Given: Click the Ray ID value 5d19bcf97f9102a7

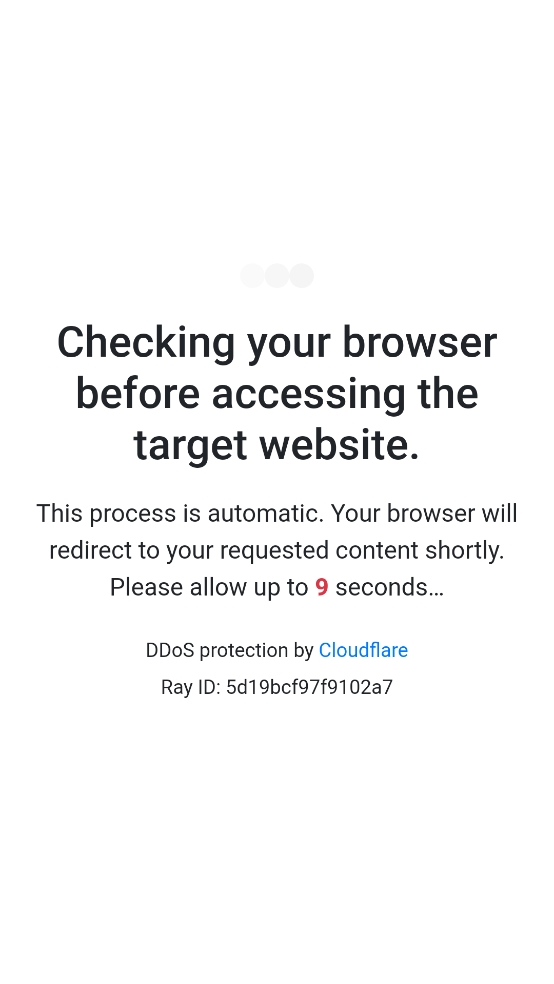Looking at the screenshot, I should (x=309, y=687).
